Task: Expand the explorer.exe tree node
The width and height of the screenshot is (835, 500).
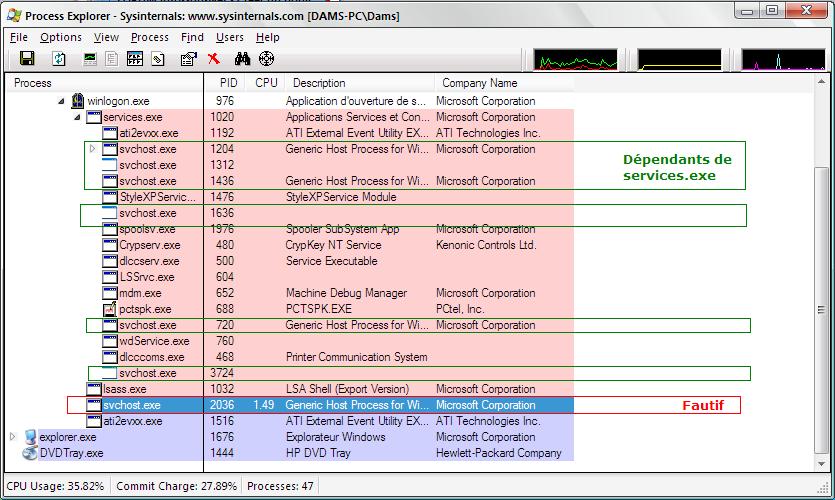Action: pos(12,437)
